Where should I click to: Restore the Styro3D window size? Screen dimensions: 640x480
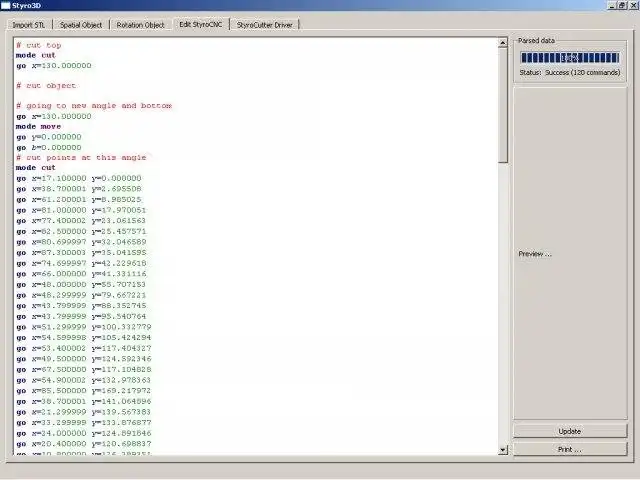tap(622, 5)
